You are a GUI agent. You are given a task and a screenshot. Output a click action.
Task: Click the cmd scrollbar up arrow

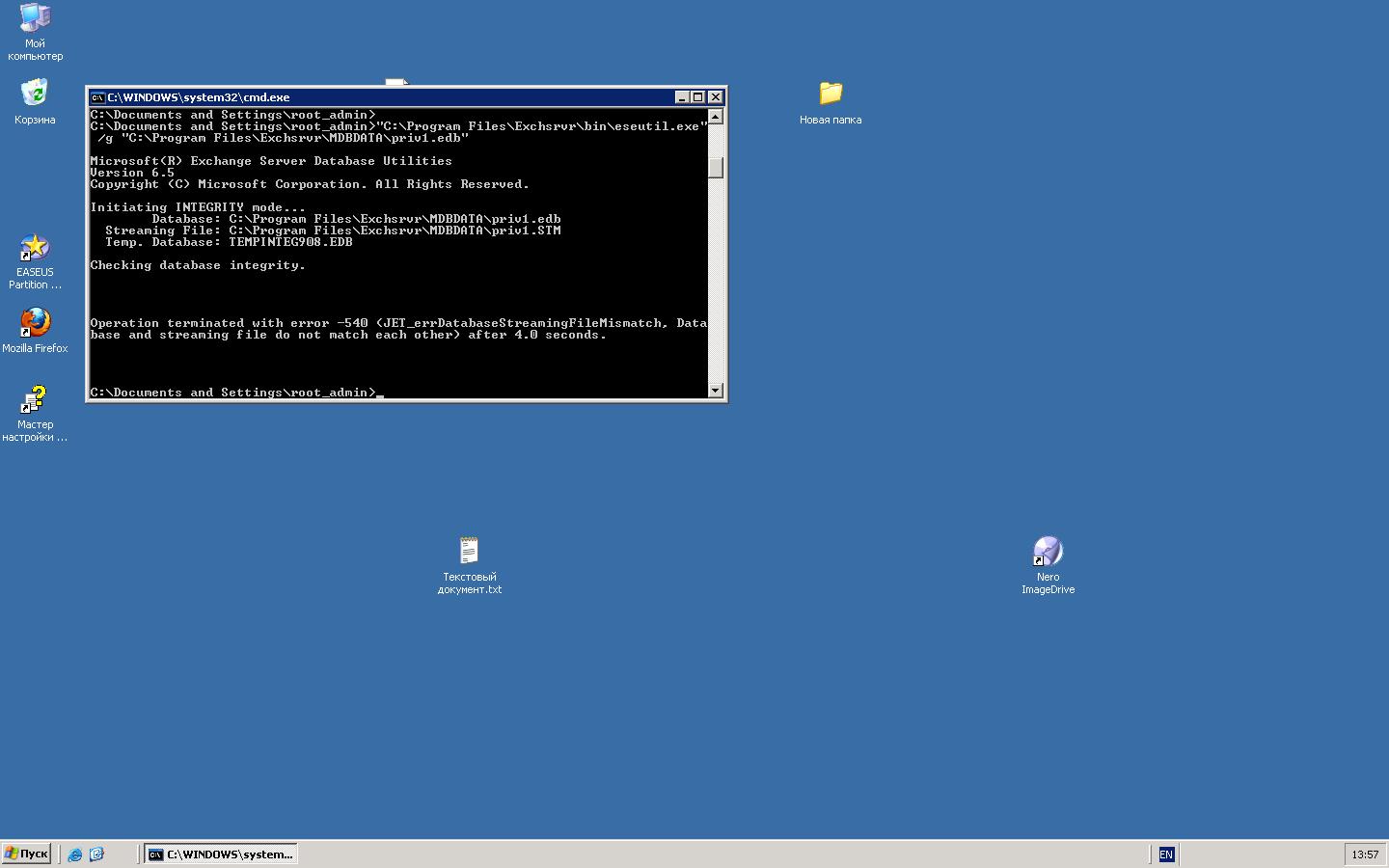(x=716, y=116)
